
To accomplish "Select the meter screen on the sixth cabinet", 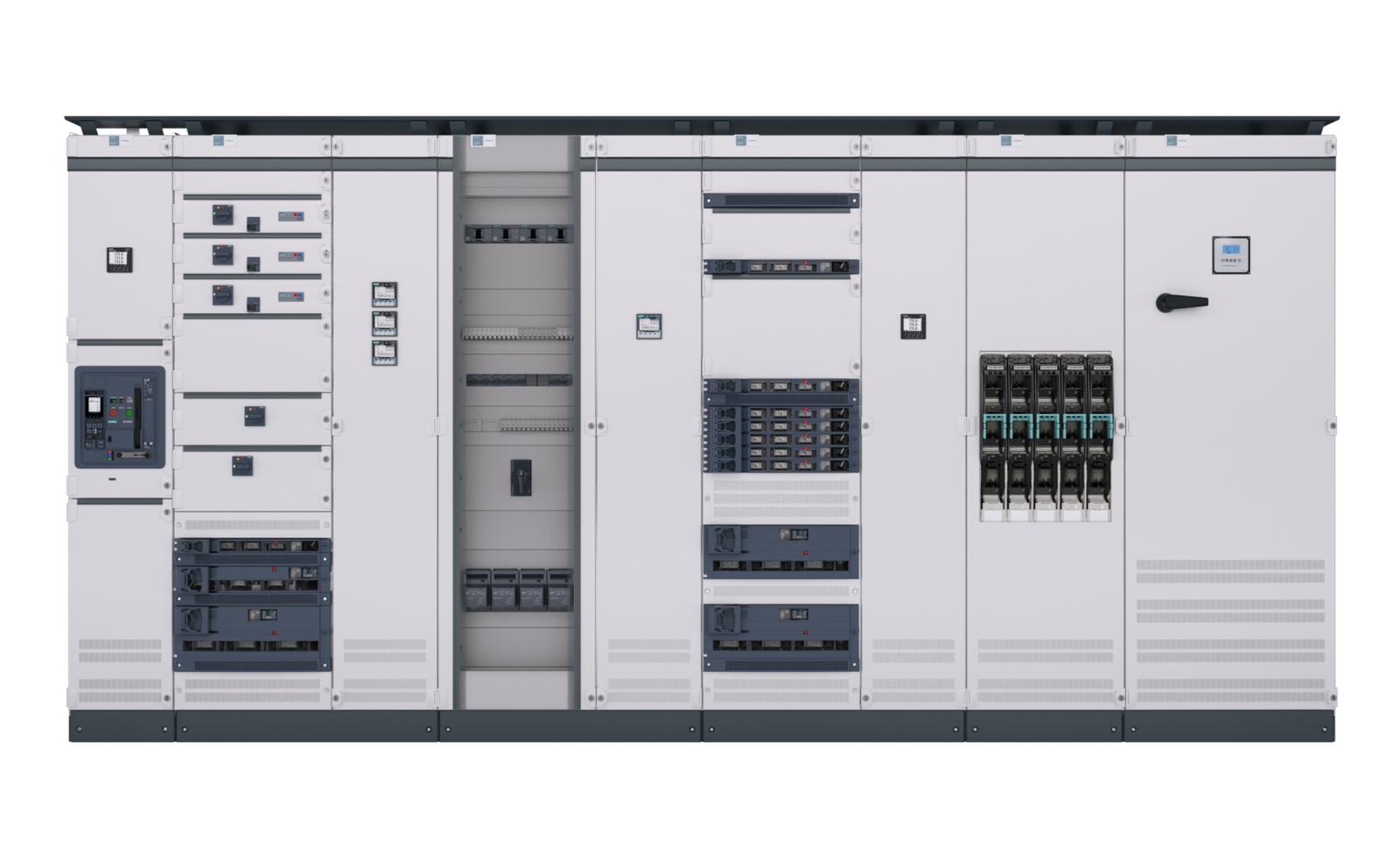I will [x=913, y=325].
